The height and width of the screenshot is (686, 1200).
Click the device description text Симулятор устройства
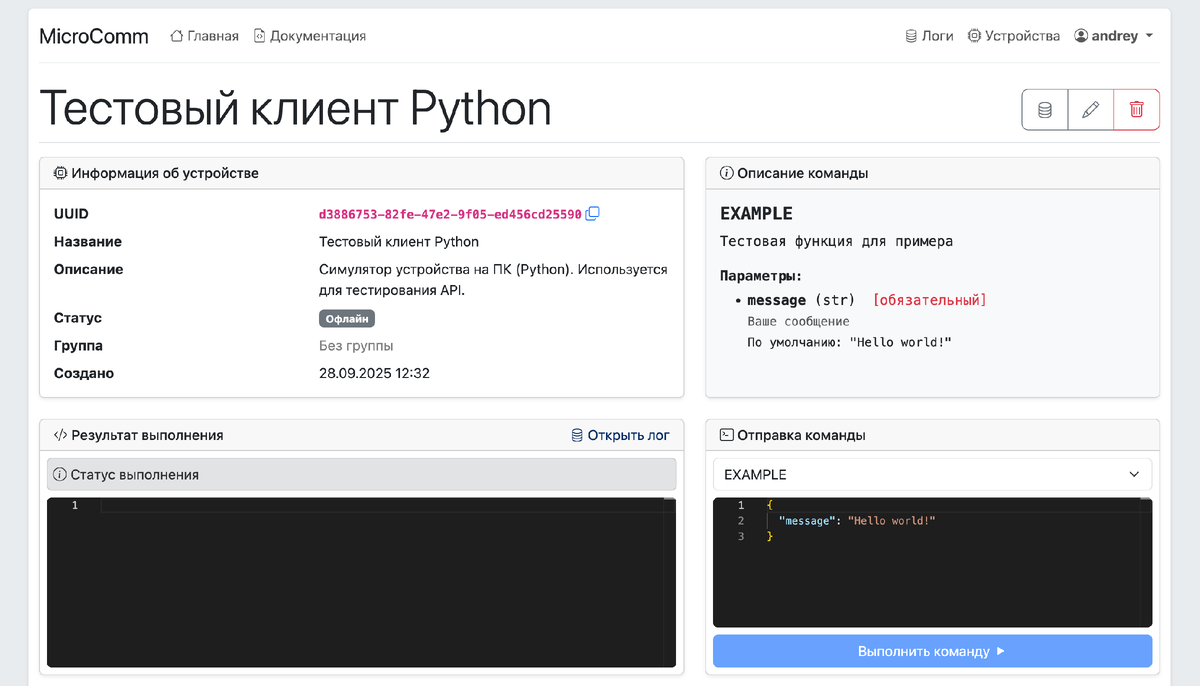[493, 280]
